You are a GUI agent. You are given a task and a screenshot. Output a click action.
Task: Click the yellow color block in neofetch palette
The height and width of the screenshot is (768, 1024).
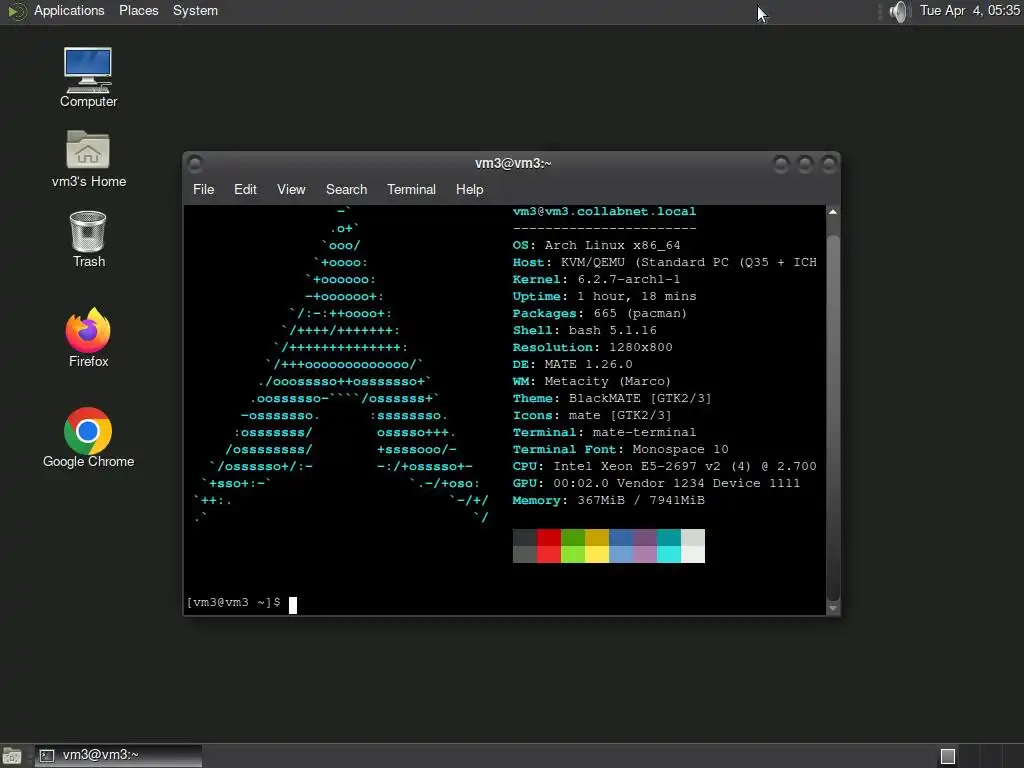click(597, 545)
